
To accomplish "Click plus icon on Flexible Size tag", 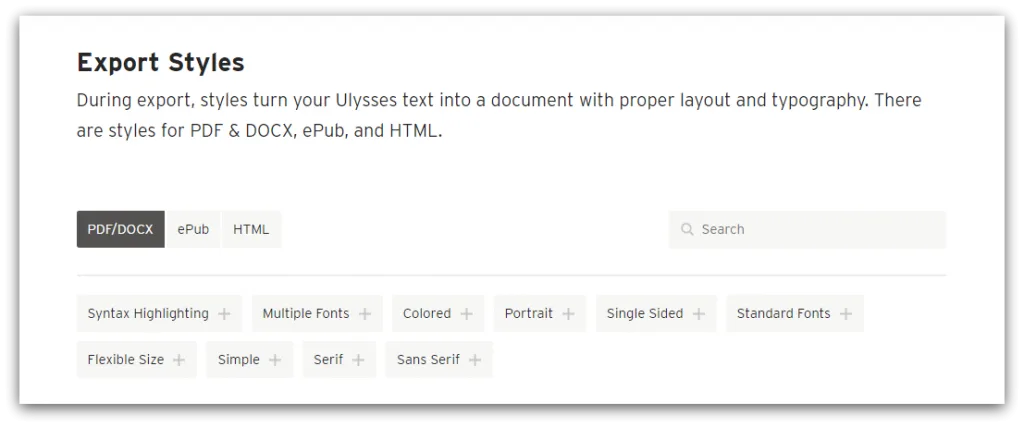I will 179,360.
